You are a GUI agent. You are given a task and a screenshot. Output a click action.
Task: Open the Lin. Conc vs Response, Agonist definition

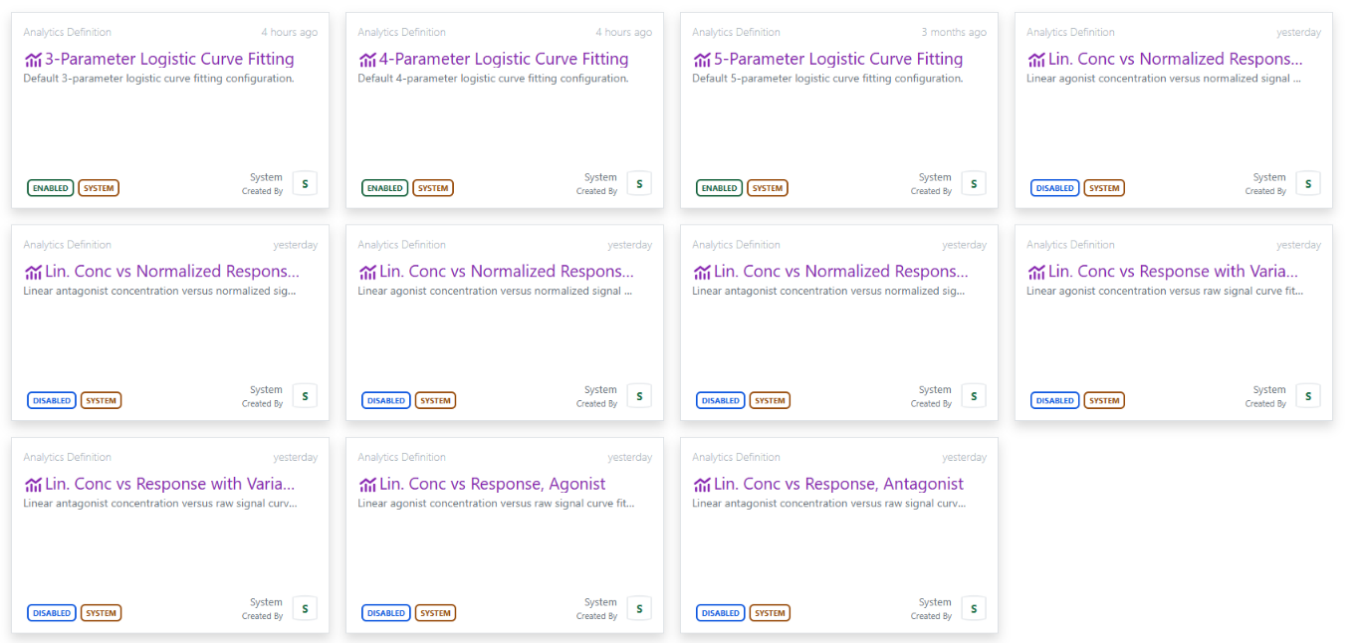(x=492, y=484)
